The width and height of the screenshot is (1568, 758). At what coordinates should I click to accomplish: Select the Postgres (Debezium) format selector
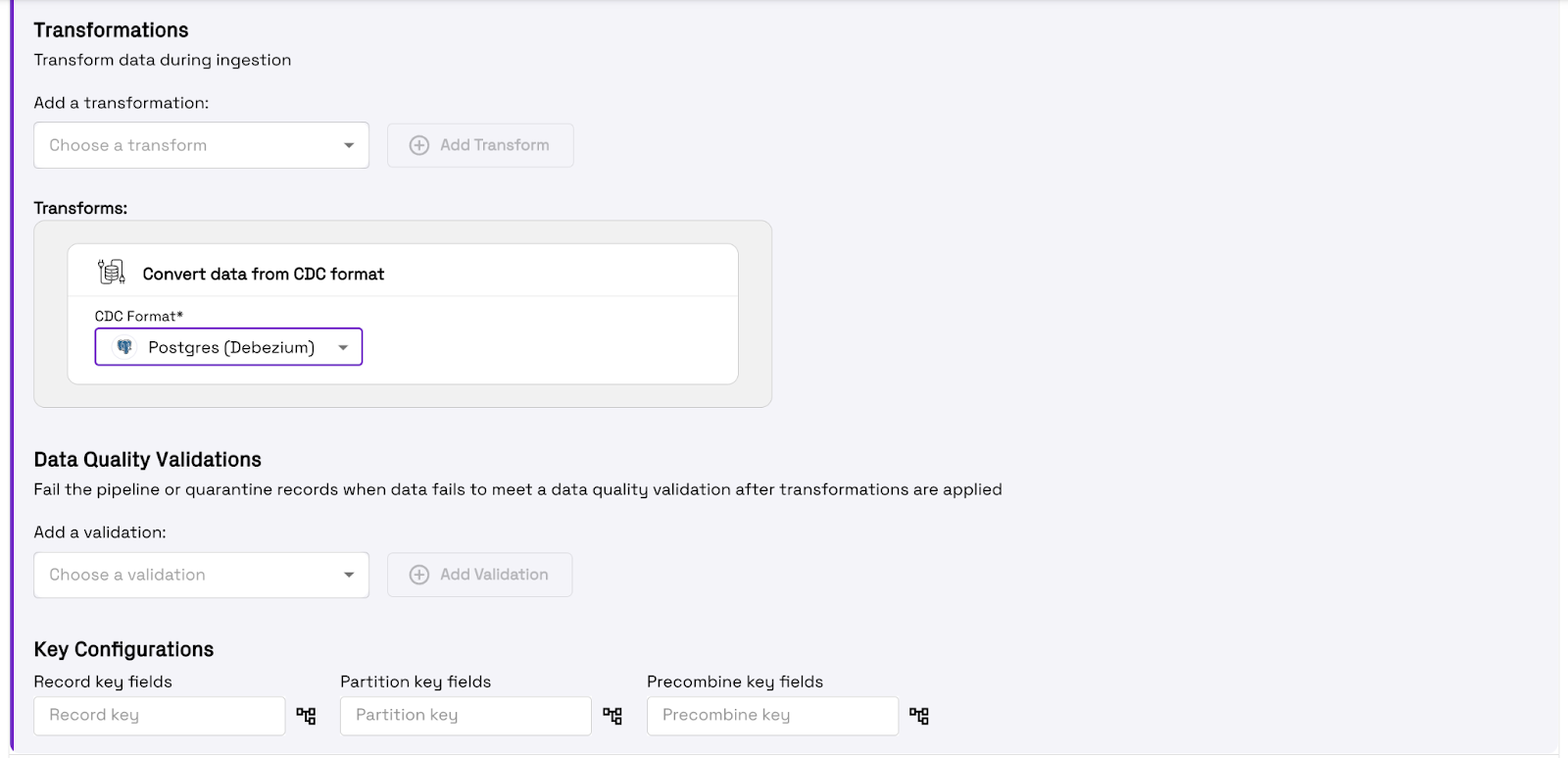227,346
